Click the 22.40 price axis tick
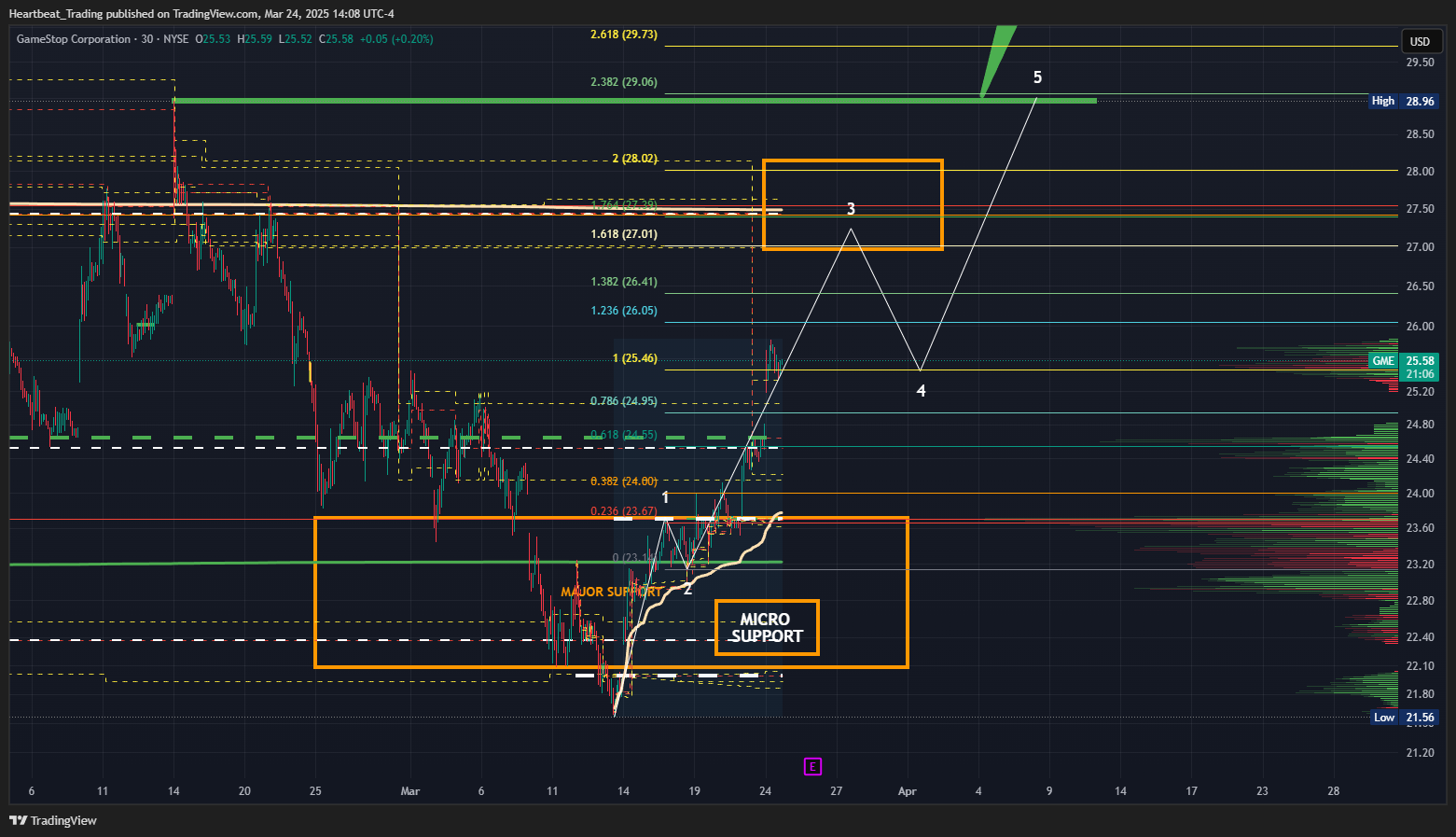 (1420, 637)
